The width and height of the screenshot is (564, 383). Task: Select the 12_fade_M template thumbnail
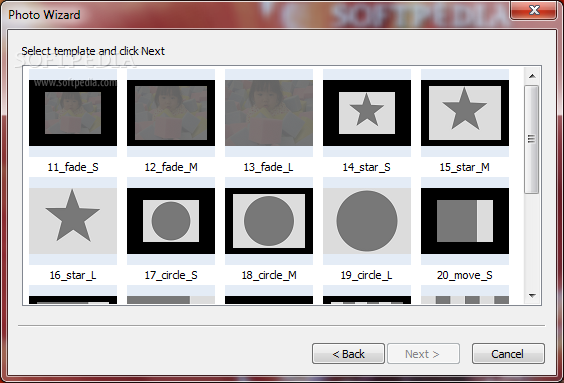(171, 113)
